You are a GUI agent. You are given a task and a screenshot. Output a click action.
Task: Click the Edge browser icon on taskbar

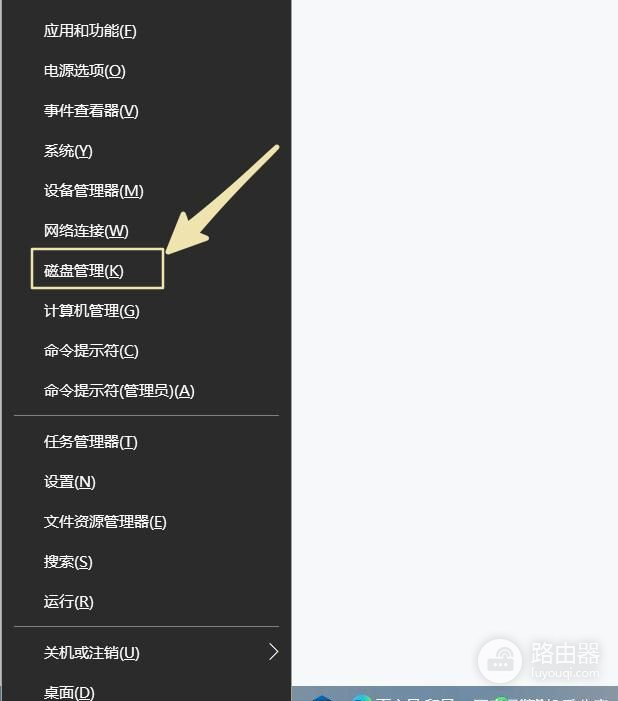click(x=362, y=698)
